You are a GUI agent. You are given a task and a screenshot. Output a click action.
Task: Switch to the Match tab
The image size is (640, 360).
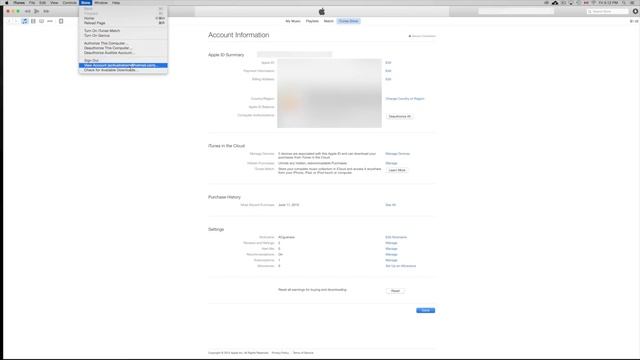329,21
